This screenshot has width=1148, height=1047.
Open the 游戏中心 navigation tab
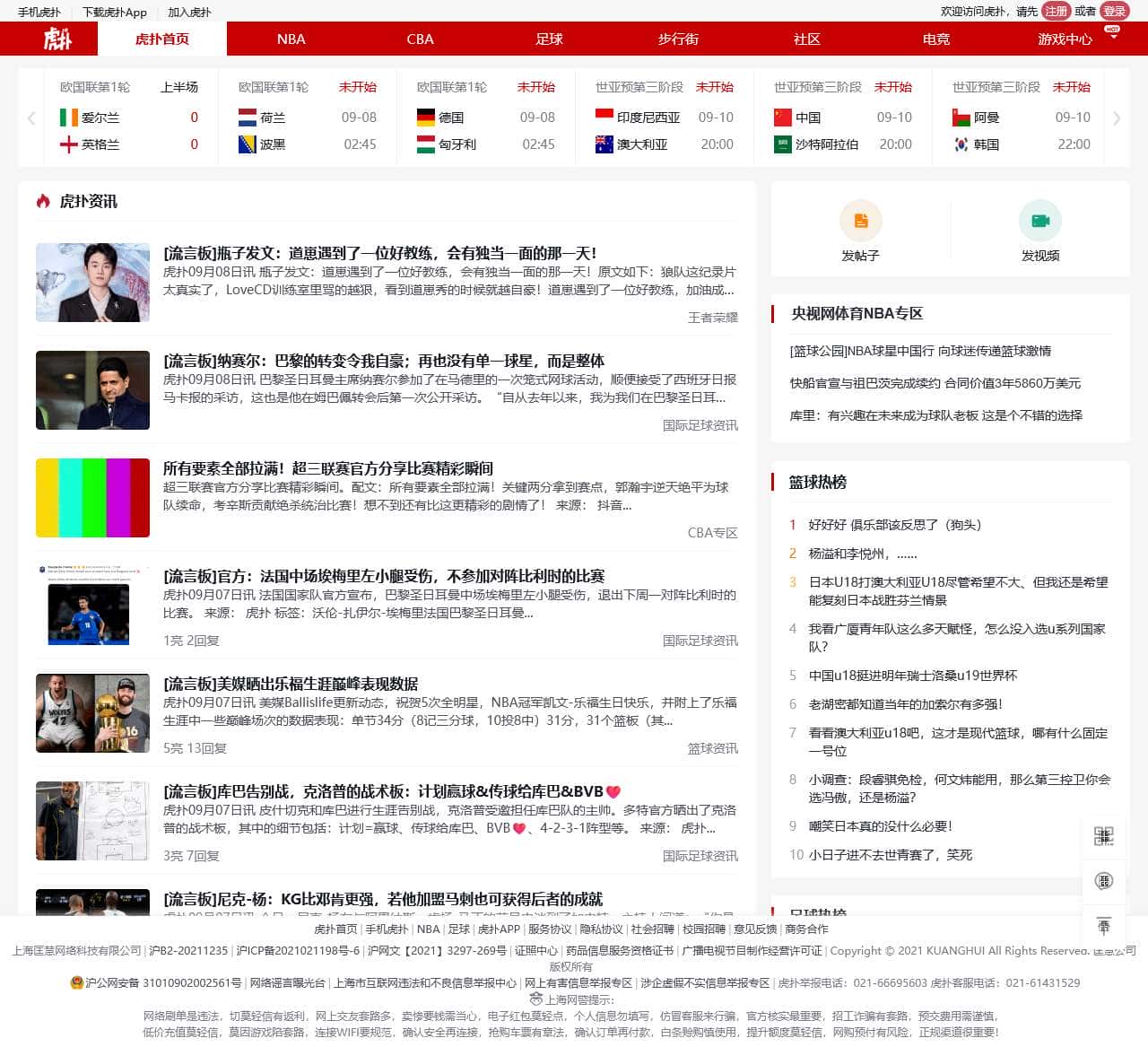click(1065, 39)
